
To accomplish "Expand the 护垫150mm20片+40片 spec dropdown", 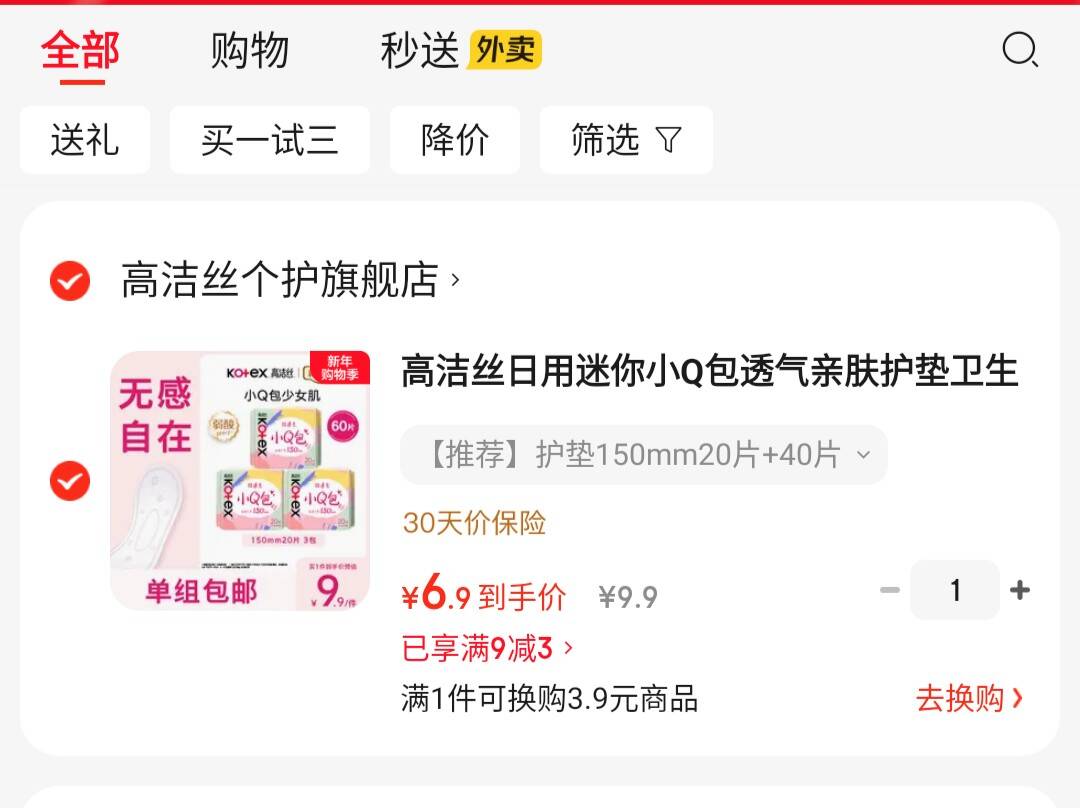I will click(x=643, y=455).
